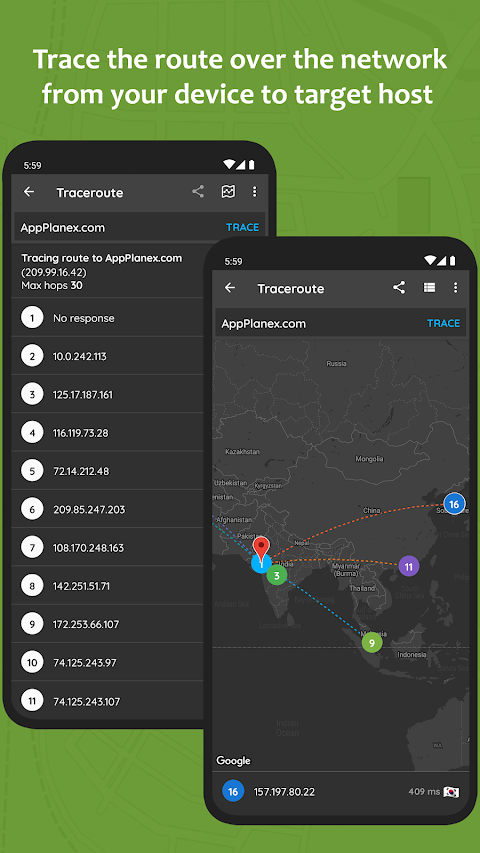
Task: Select hop 2 row 10.0.242.113
Action: [x=108, y=356]
